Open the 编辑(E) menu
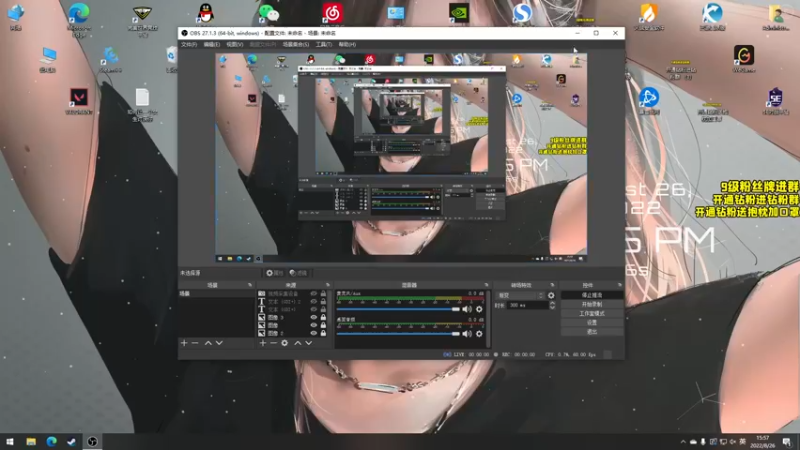The image size is (800, 450). pyautogui.click(x=212, y=44)
